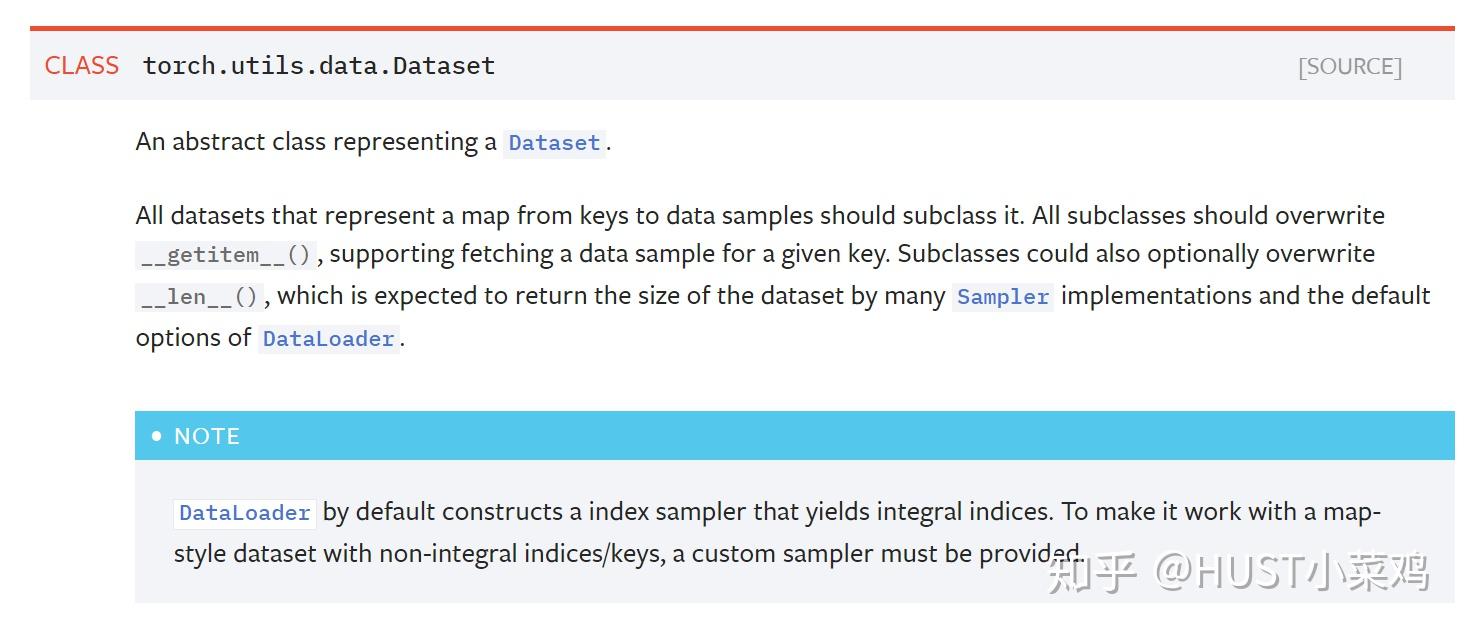1468x632 pixels.
Task: Click 'An abstract class representing a' text
Action: pyautogui.click(x=316, y=142)
